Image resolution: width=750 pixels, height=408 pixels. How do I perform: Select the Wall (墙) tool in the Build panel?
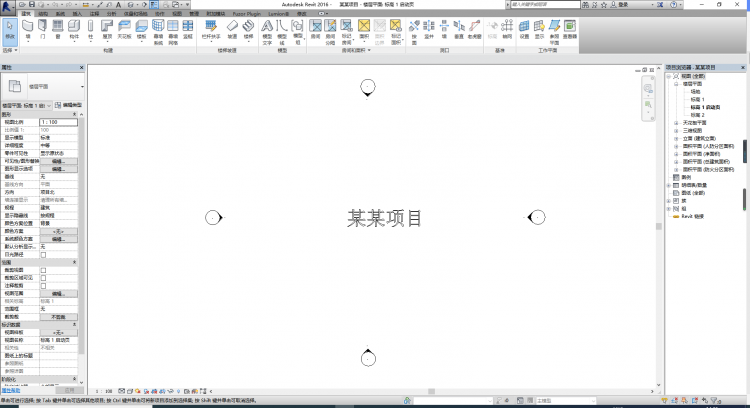[x=28, y=30]
